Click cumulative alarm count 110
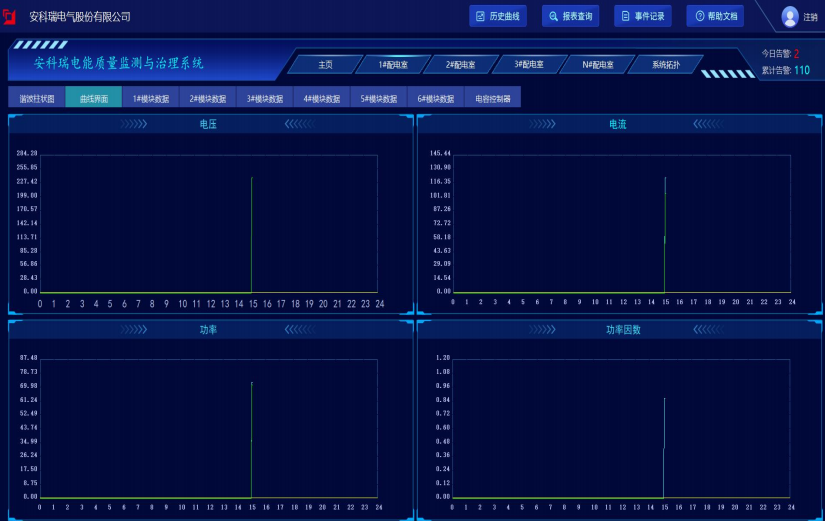The width and height of the screenshot is (825, 521). pyautogui.click(x=802, y=70)
